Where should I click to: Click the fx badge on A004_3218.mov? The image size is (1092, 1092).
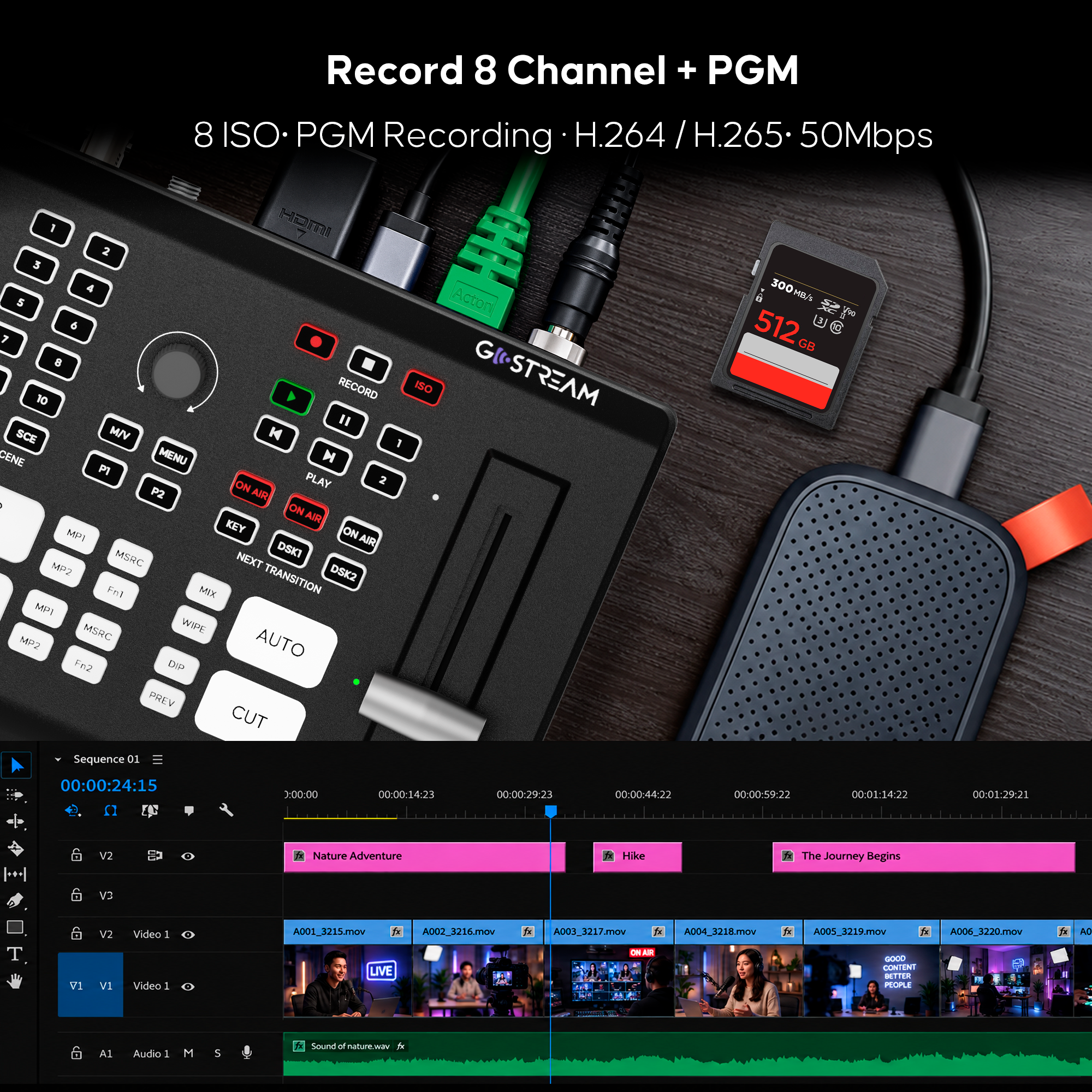[x=787, y=931]
